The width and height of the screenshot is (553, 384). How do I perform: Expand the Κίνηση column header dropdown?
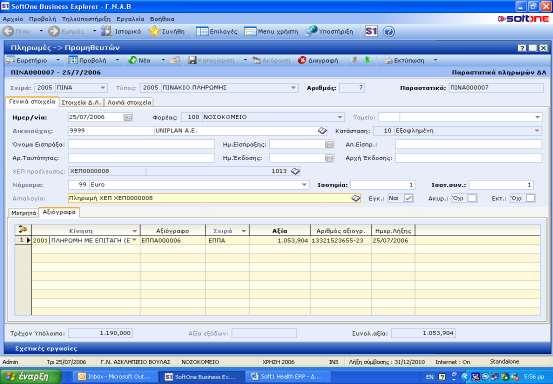tap(134, 231)
